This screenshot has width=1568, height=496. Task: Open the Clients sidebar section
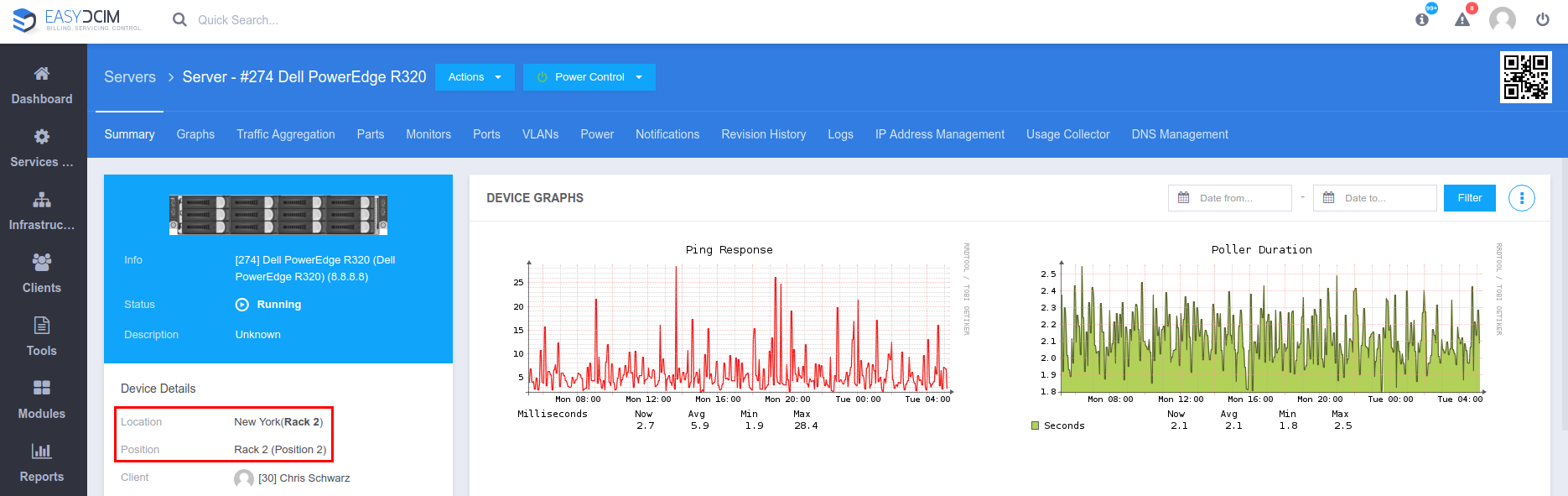click(42, 274)
